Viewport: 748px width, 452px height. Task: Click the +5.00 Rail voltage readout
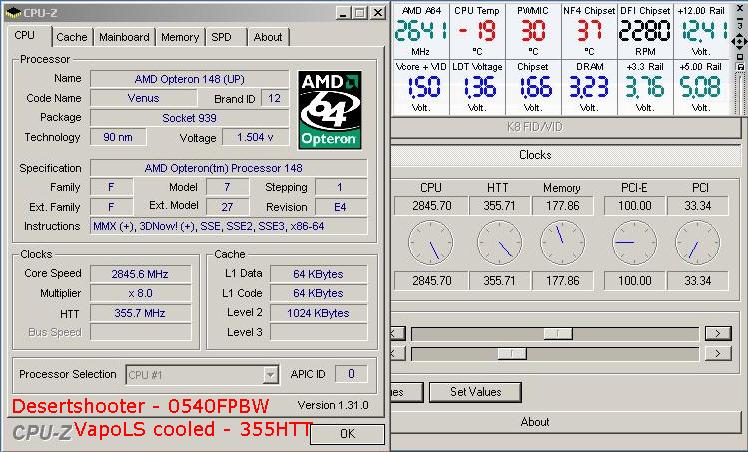point(701,87)
